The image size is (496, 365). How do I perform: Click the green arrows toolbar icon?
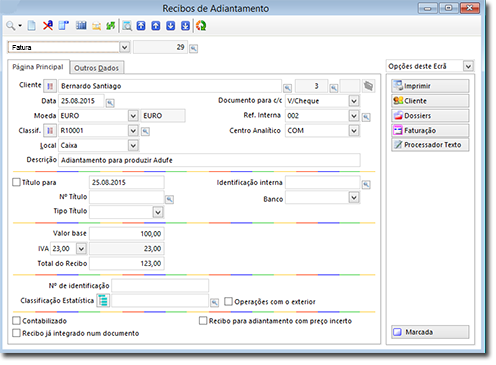click(111, 26)
